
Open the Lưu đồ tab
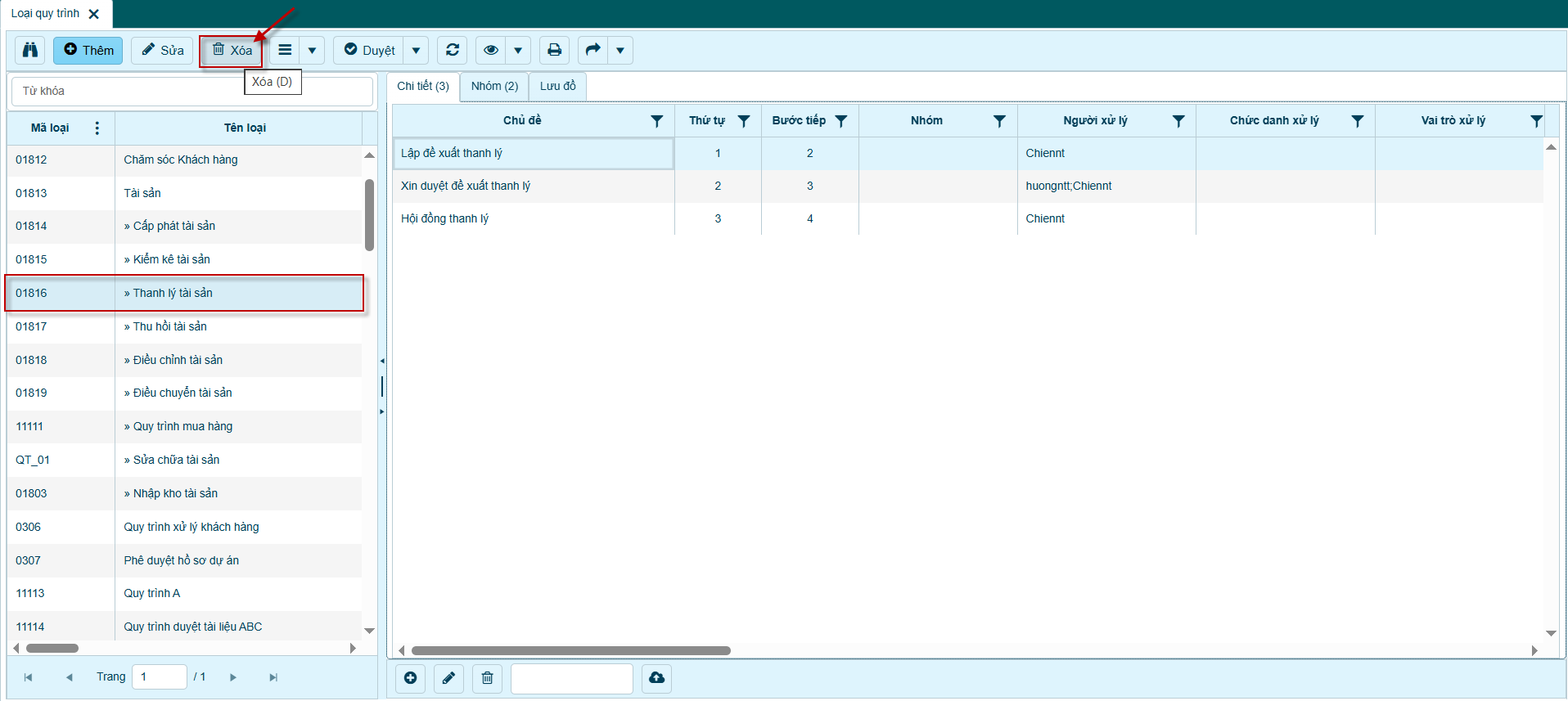click(x=557, y=86)
